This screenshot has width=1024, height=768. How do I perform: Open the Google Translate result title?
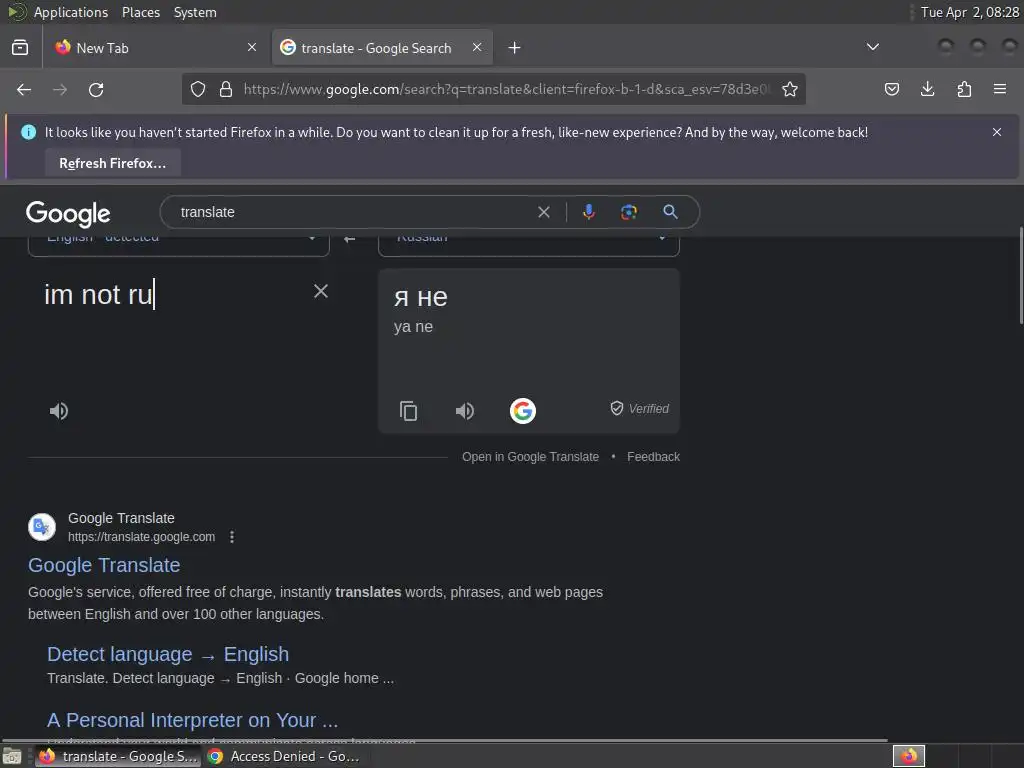104,565
